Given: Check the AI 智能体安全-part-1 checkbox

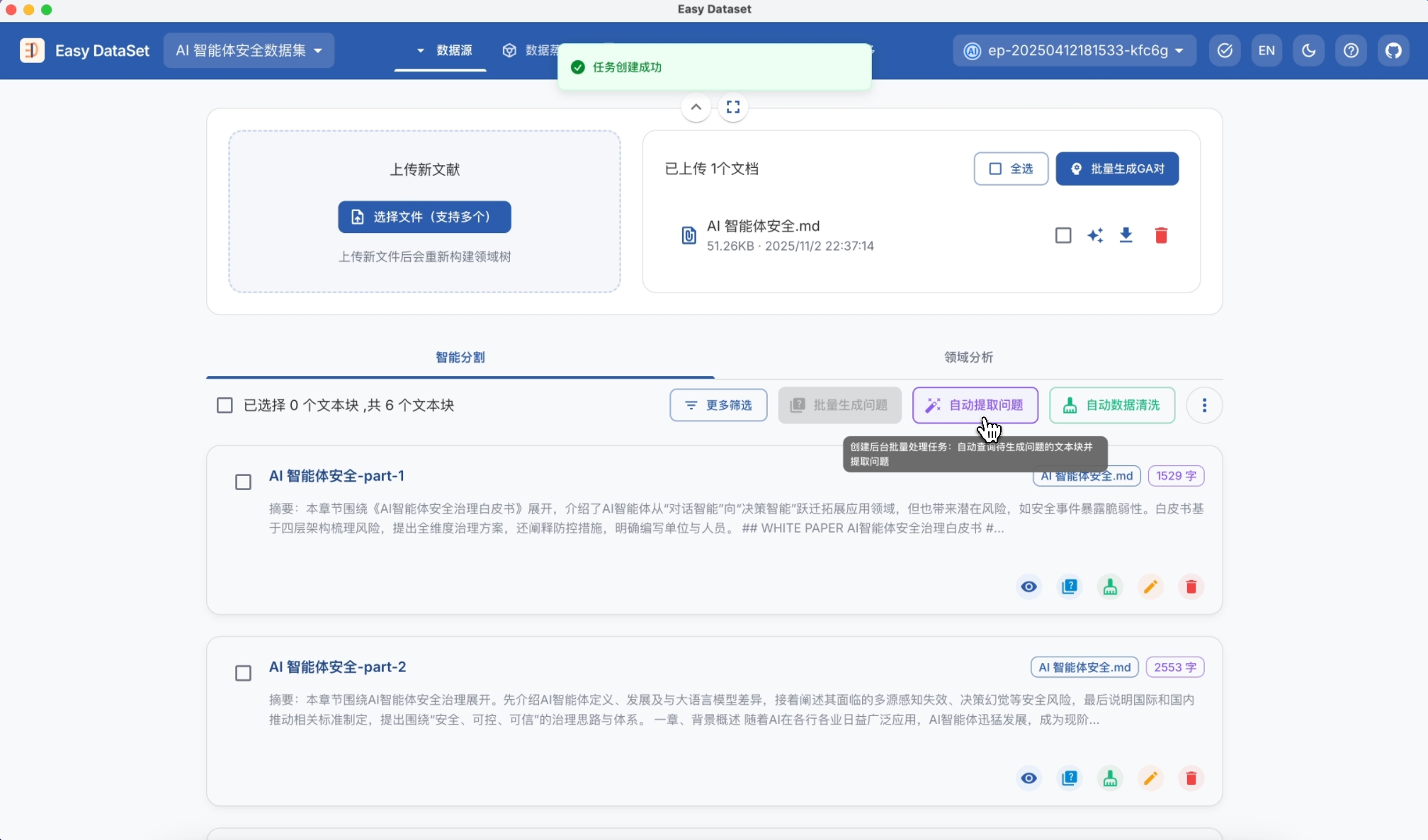Looking at the screenshot, I should [x=243, y=482].
